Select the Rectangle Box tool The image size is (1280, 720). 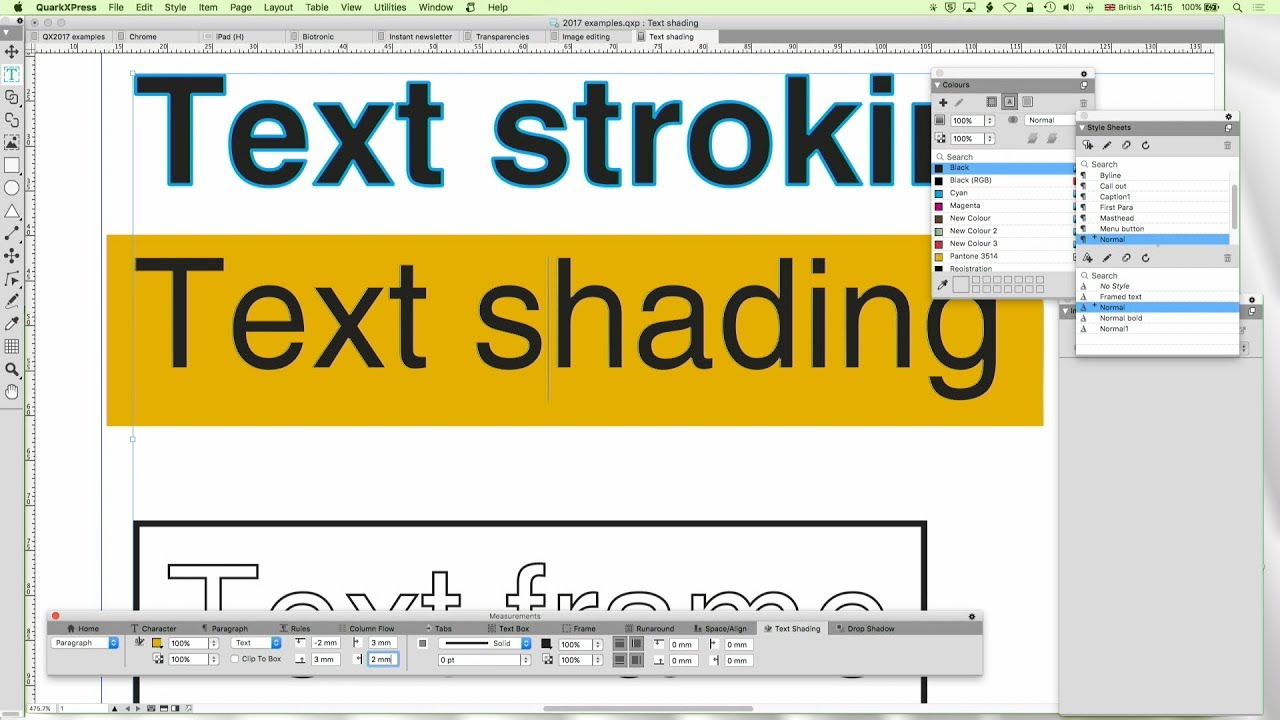[12, 165]
